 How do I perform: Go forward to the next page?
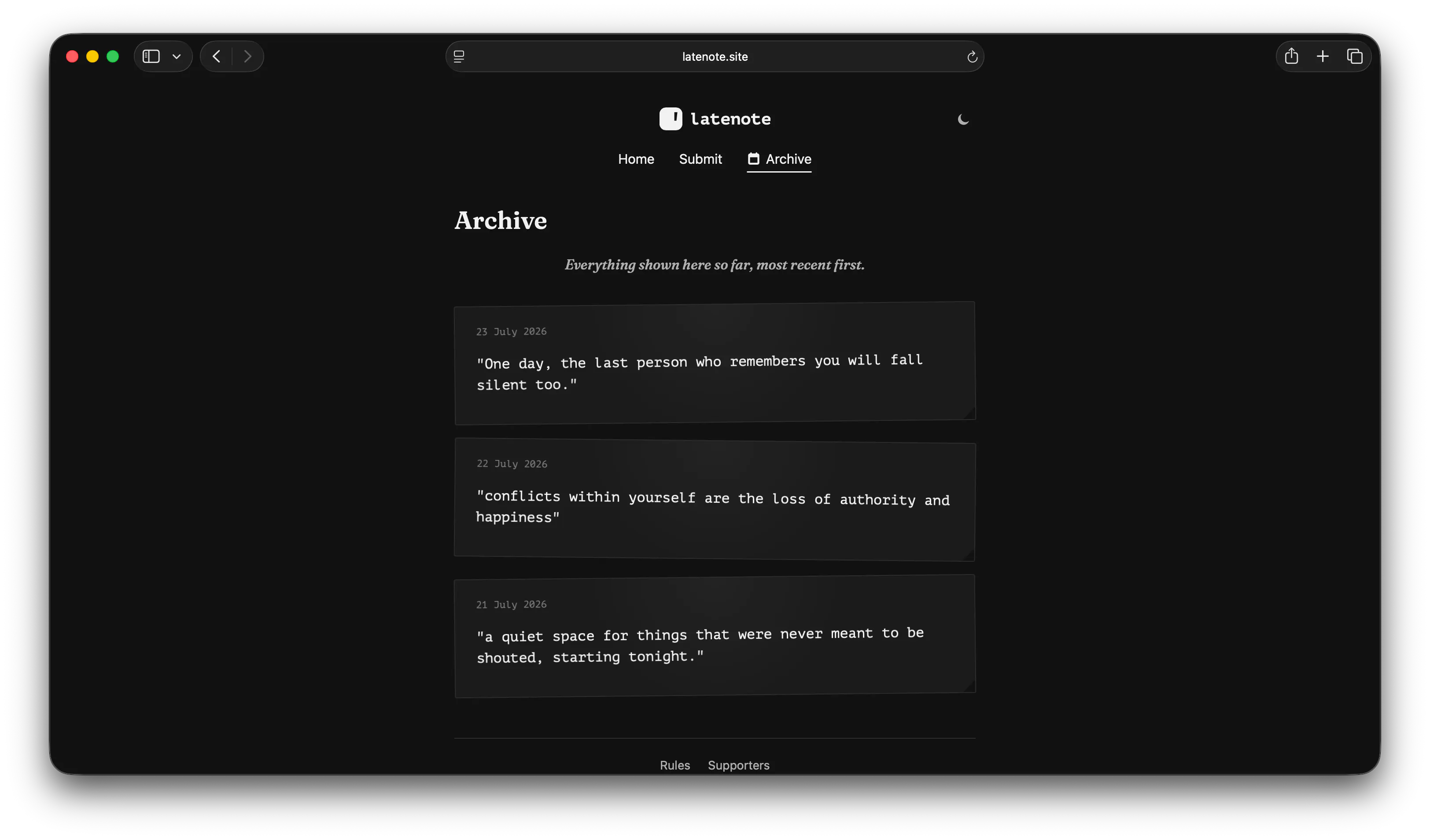(247, 56)
